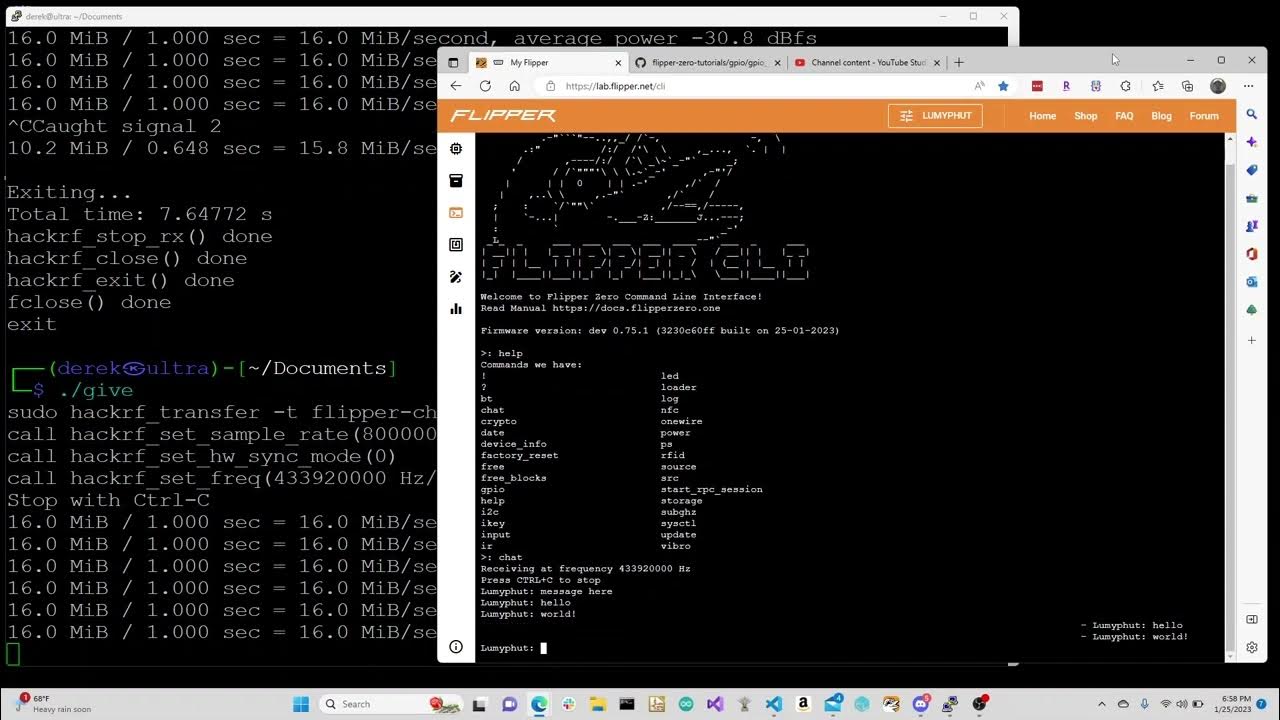Viewport: 1280px width, 720px height.
Task: Open the NFC tools sidebar icon
Action: pos(456,245)
